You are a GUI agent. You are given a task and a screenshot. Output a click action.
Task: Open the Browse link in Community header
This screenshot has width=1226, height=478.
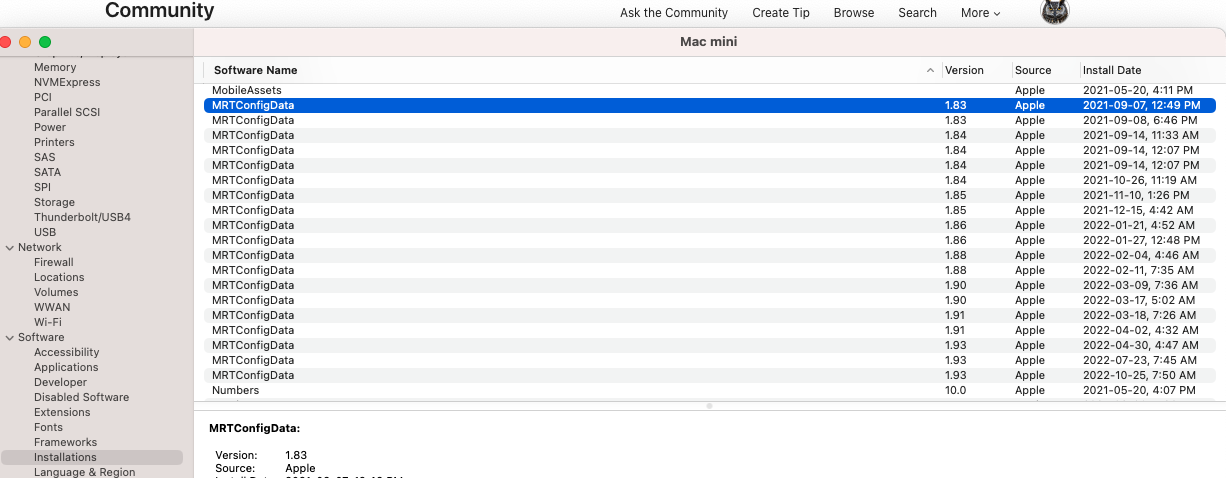854,13
